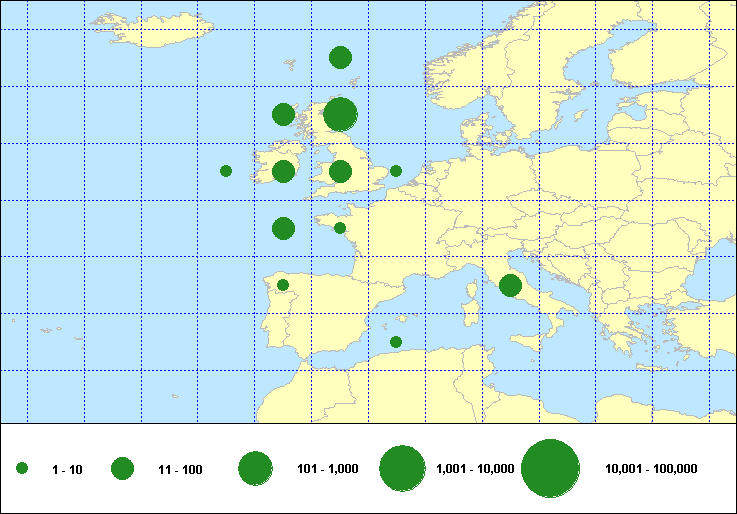Viewport: 737px width, 514px height.
Task: Select the small marker west of Ireland
Action: pyautogui.click(x=226, y=171)
